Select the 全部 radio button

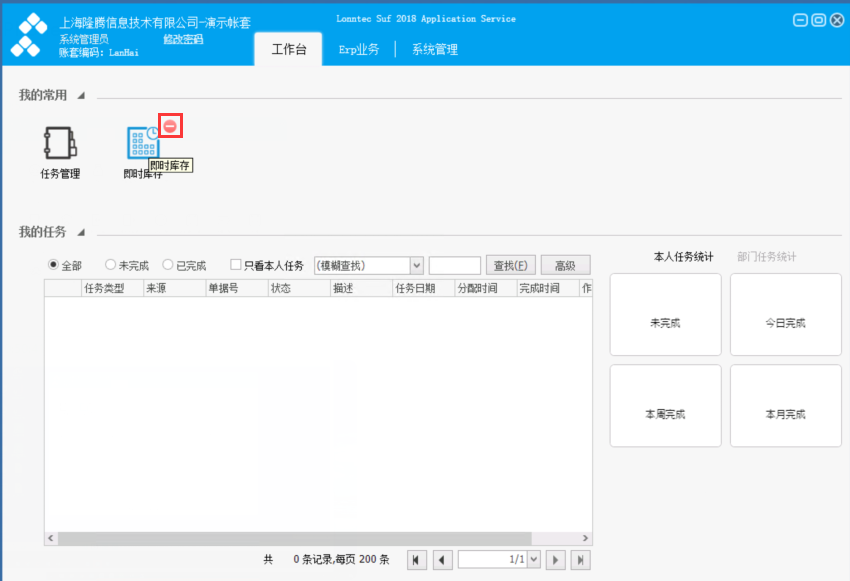tap(53, 264)
